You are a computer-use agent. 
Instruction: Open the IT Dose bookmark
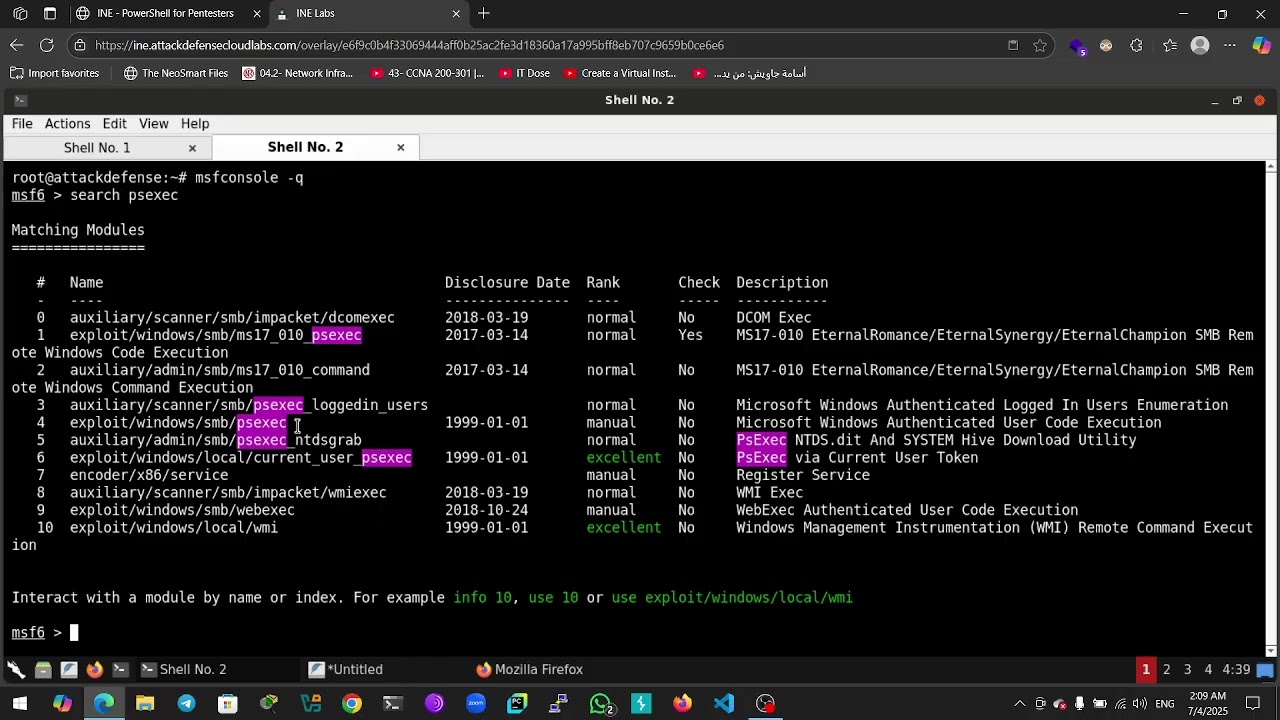point(524,73)
